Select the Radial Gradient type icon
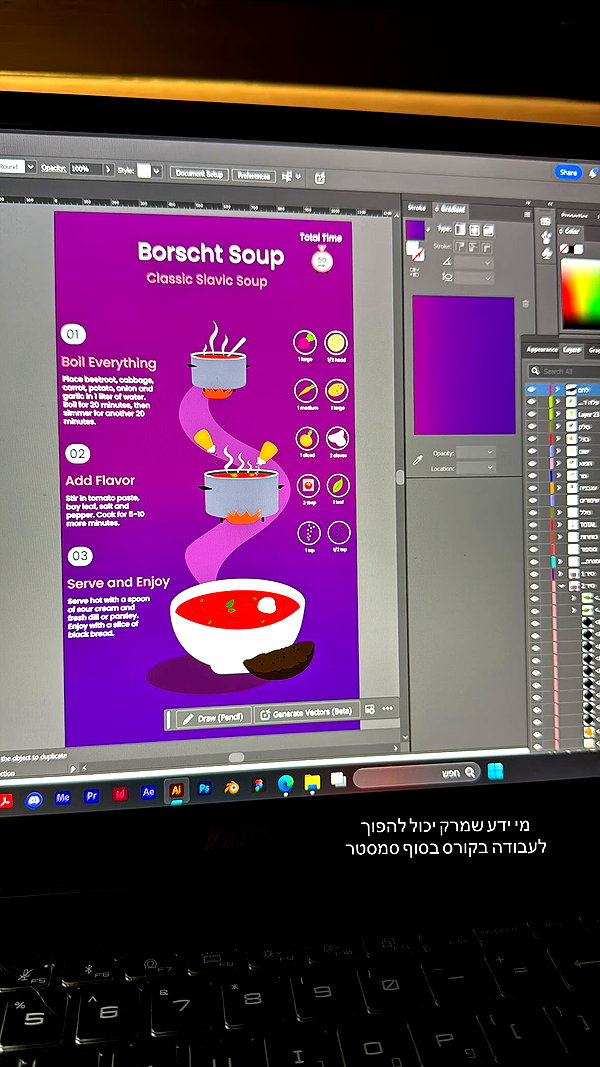The width and height of the screenshot is (600, 1067). point(474,230)
